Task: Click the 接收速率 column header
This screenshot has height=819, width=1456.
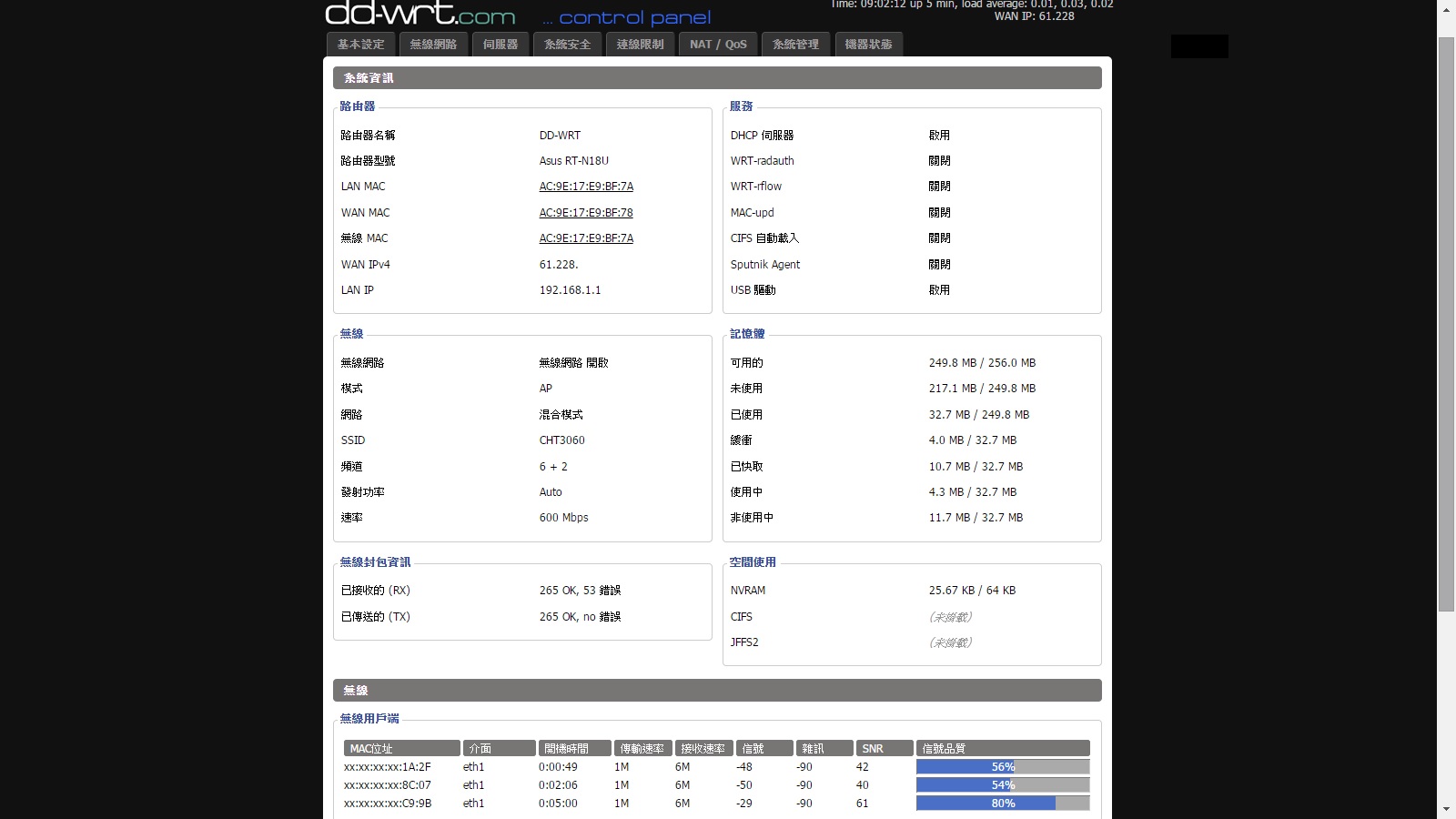Action: pos(703,749)
